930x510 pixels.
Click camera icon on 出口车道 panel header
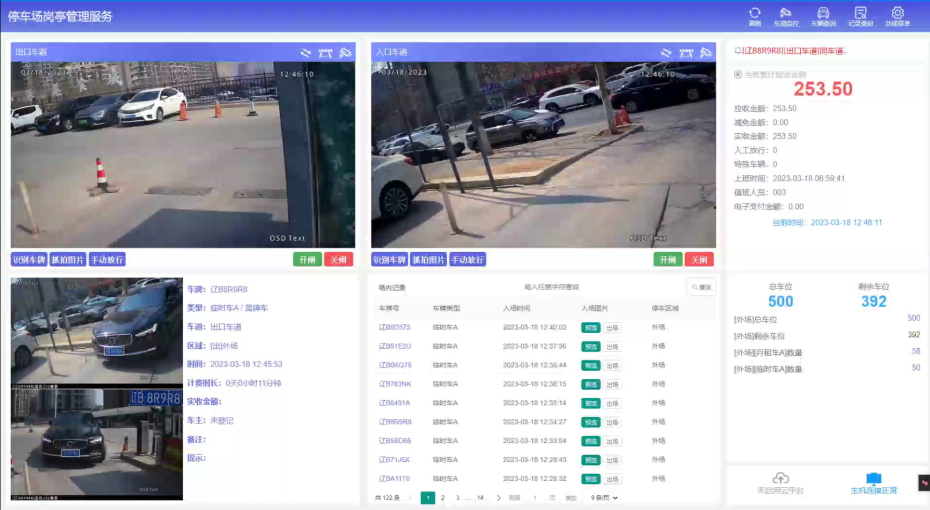coord(345,52)
